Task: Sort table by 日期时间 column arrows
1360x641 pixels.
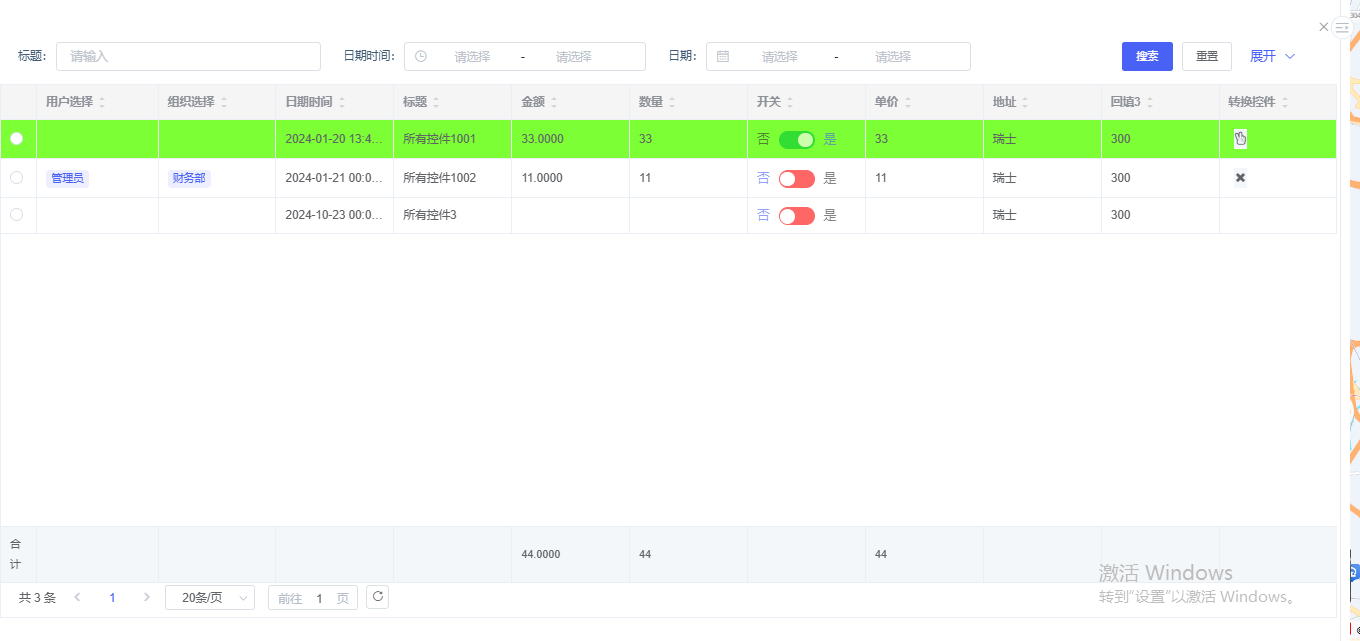Action: (x=342, y=102)
